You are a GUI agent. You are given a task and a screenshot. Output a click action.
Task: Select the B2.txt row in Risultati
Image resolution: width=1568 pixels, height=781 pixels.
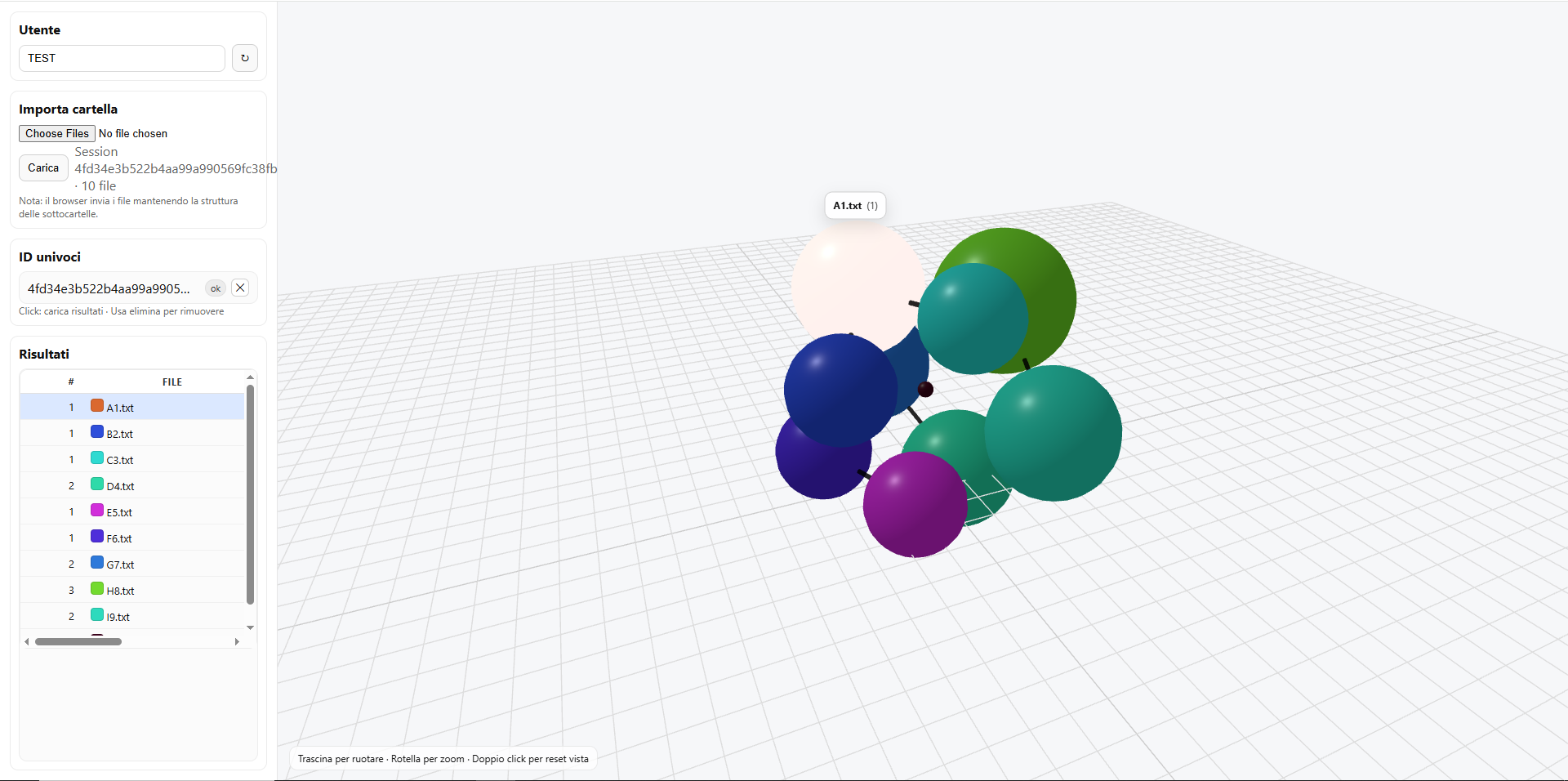(x=132, y=434)
